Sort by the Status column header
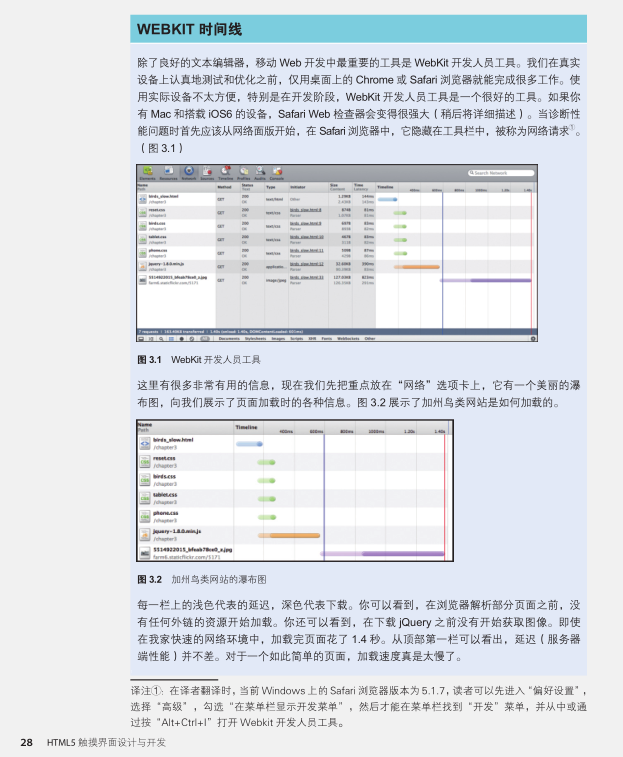 tap(253, 187)
